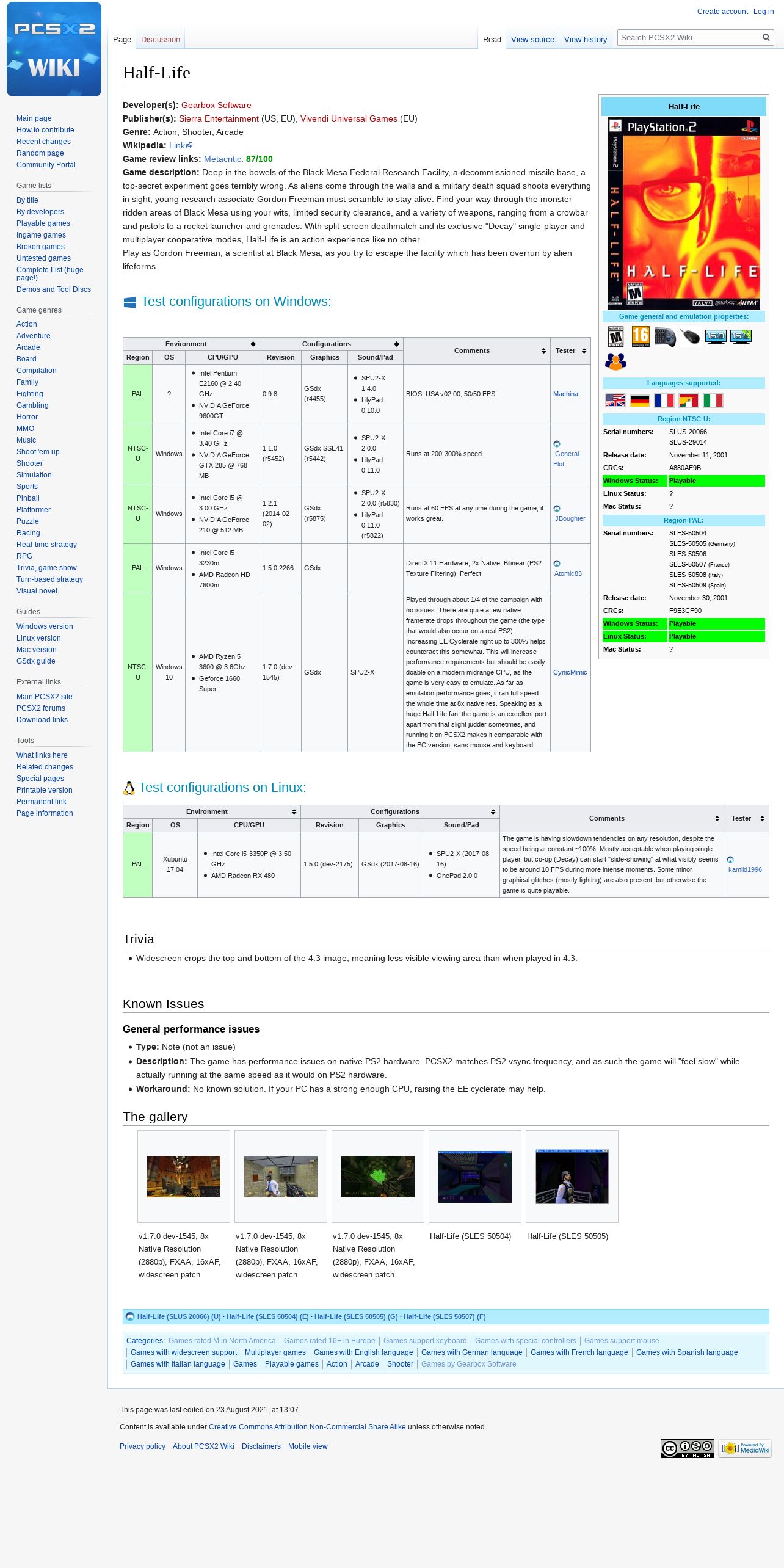Viewport: 784px width, 1568px height.
Task: Click the forum icon above JBoughter
Action: tap(556, 509)
